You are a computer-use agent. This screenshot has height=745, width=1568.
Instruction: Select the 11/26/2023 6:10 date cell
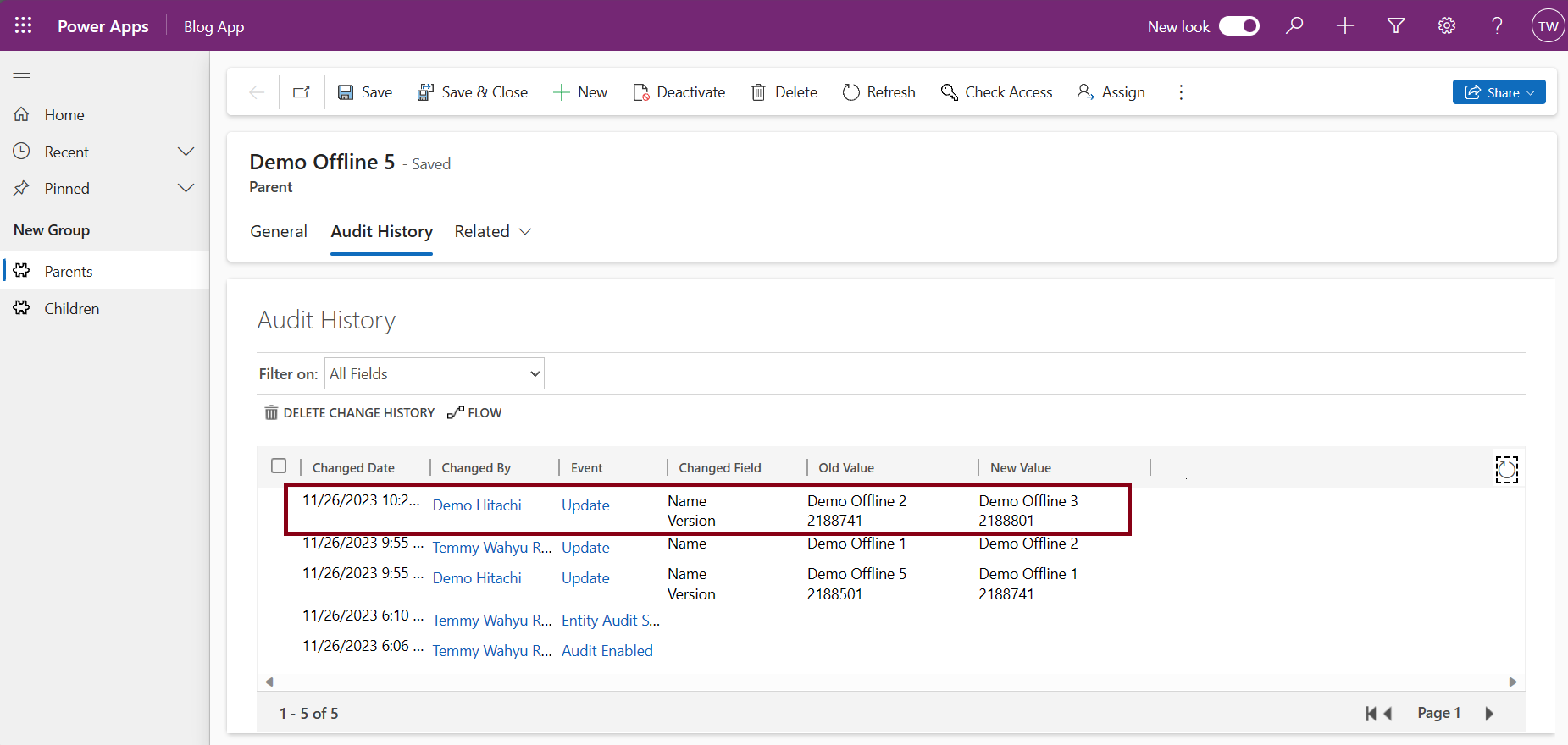coord(363,615)
